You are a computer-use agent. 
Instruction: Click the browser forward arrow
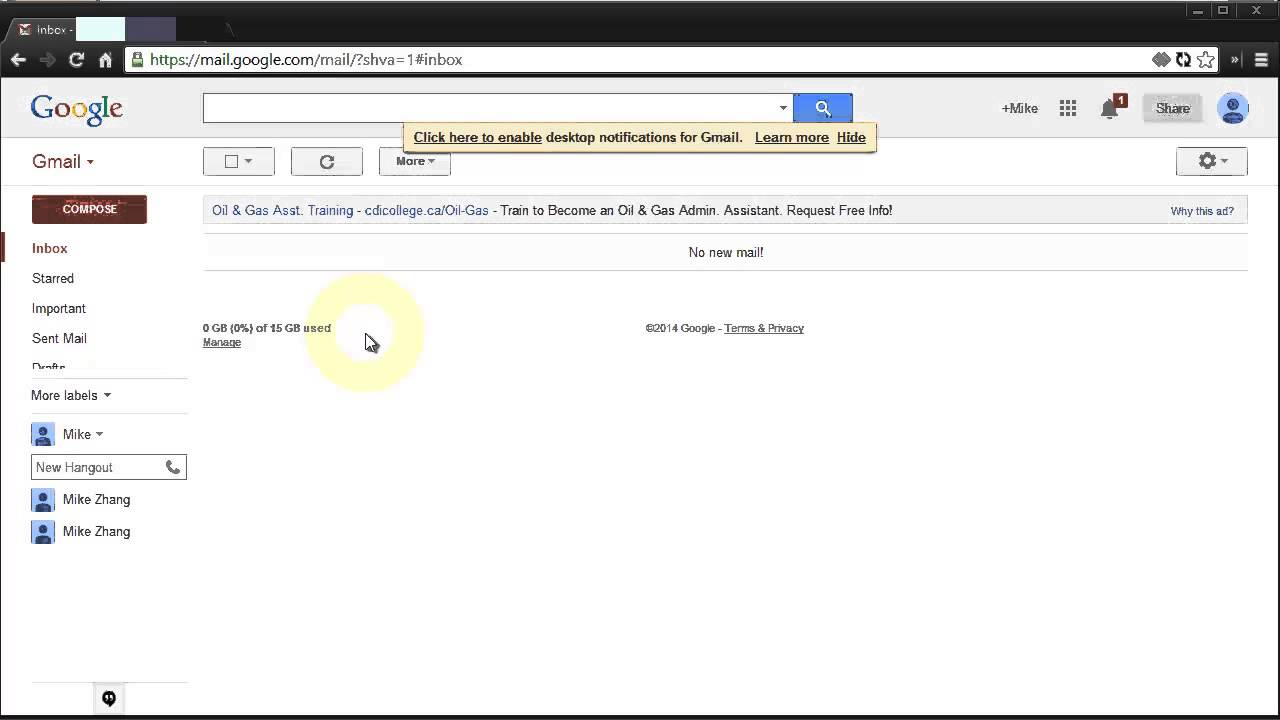(47, 60)
